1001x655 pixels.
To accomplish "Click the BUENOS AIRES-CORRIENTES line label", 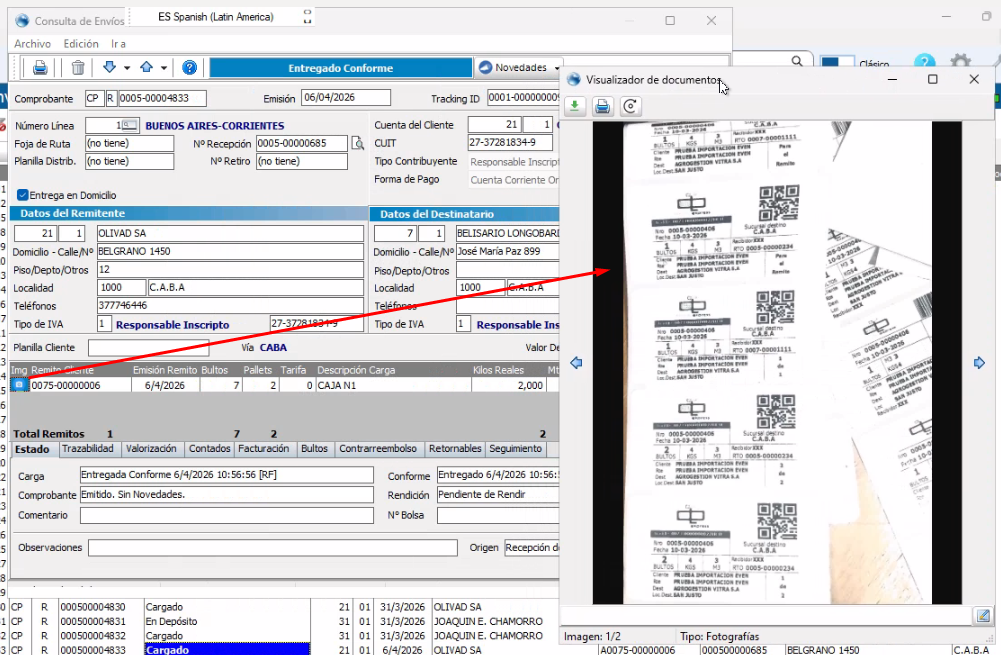I will coord(214,126).
